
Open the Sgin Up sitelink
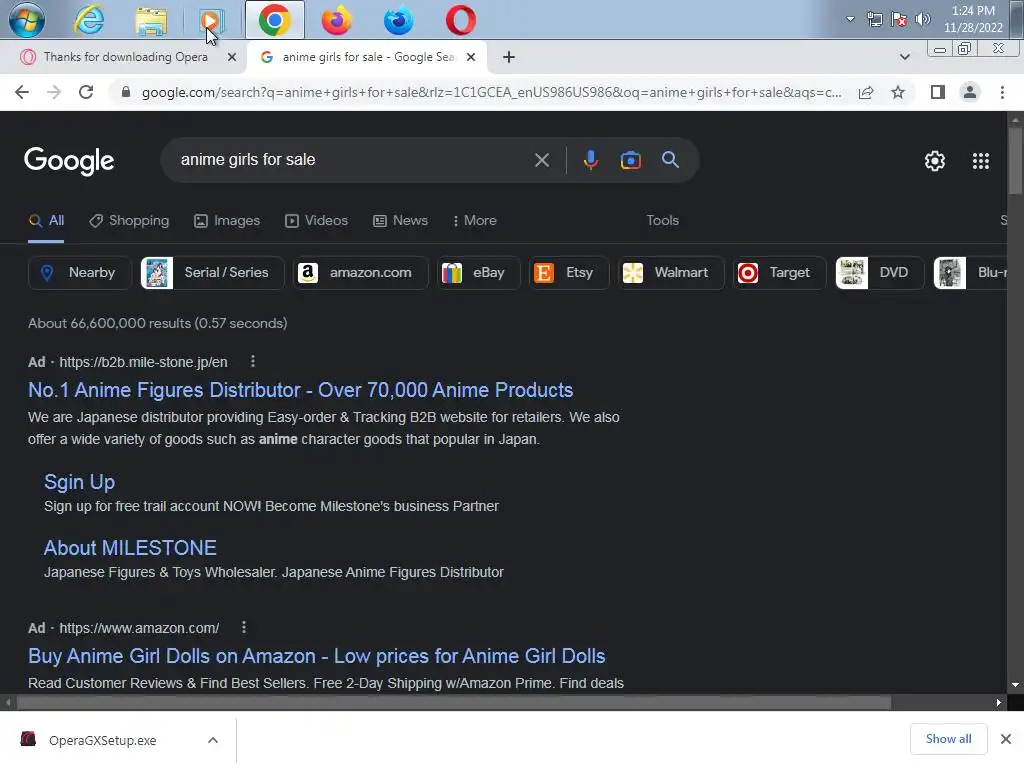coord(79,482)
